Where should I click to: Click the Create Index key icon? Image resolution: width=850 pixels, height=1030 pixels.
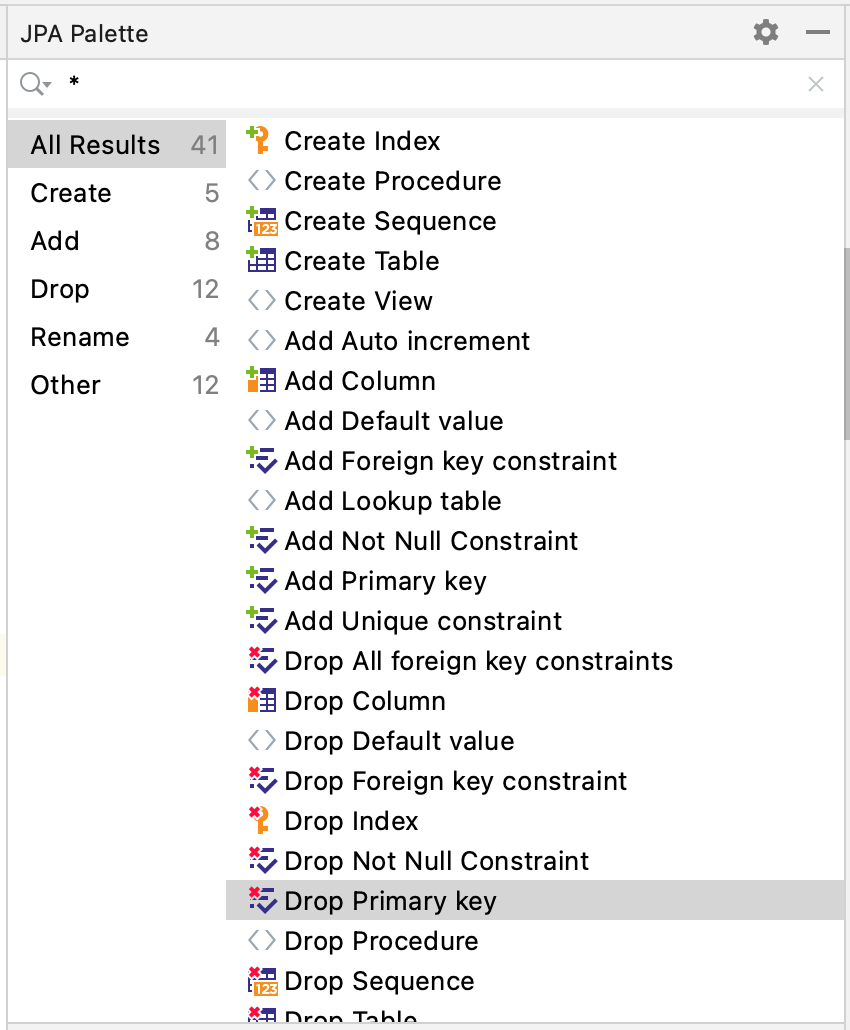[x=261, y=141]
